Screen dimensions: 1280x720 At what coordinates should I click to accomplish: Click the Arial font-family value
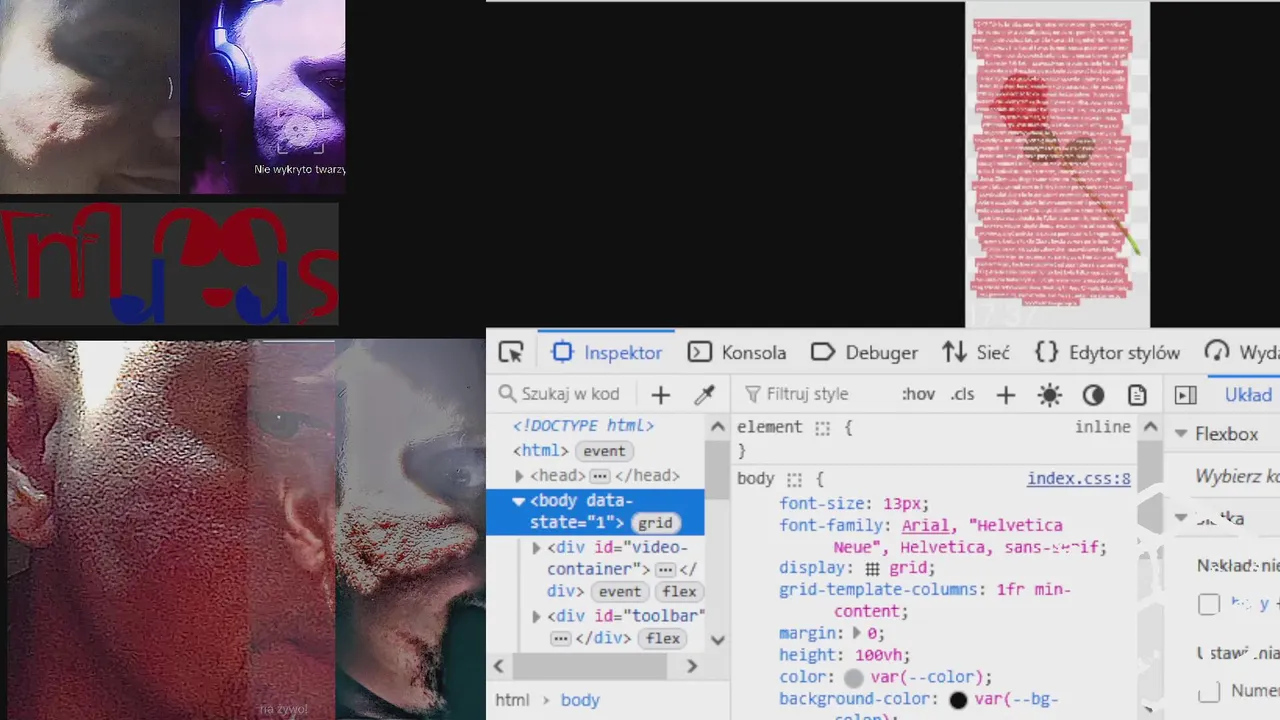pyautogui.click(x=924, y=525)
